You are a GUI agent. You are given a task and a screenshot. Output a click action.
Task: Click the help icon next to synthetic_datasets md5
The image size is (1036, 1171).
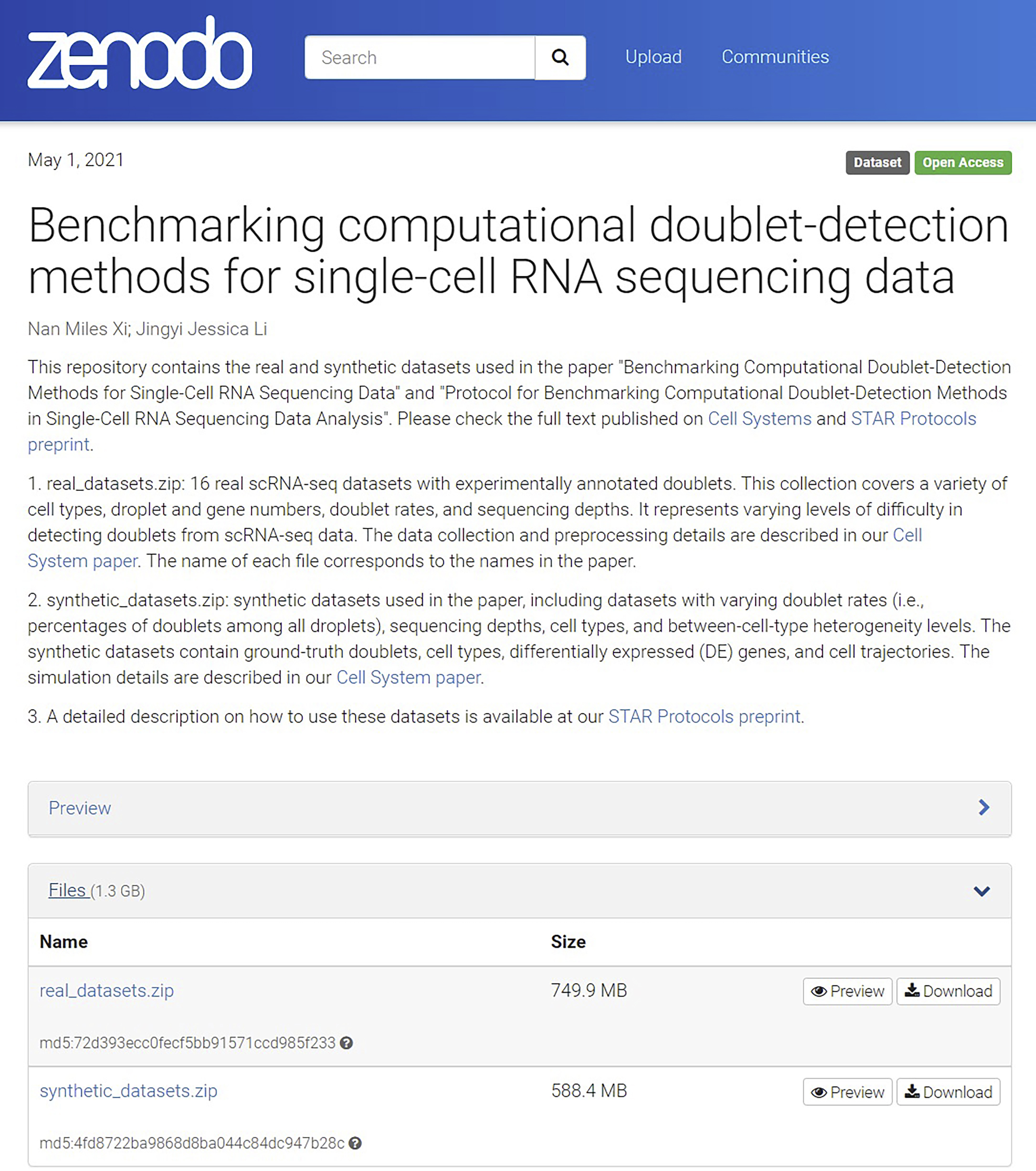tap(355, 1143)
